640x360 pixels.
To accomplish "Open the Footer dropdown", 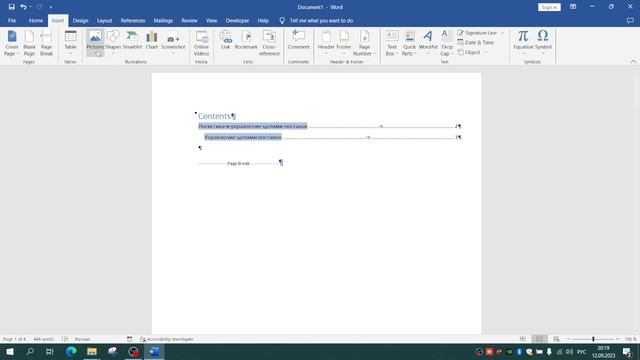I will 344,43.
